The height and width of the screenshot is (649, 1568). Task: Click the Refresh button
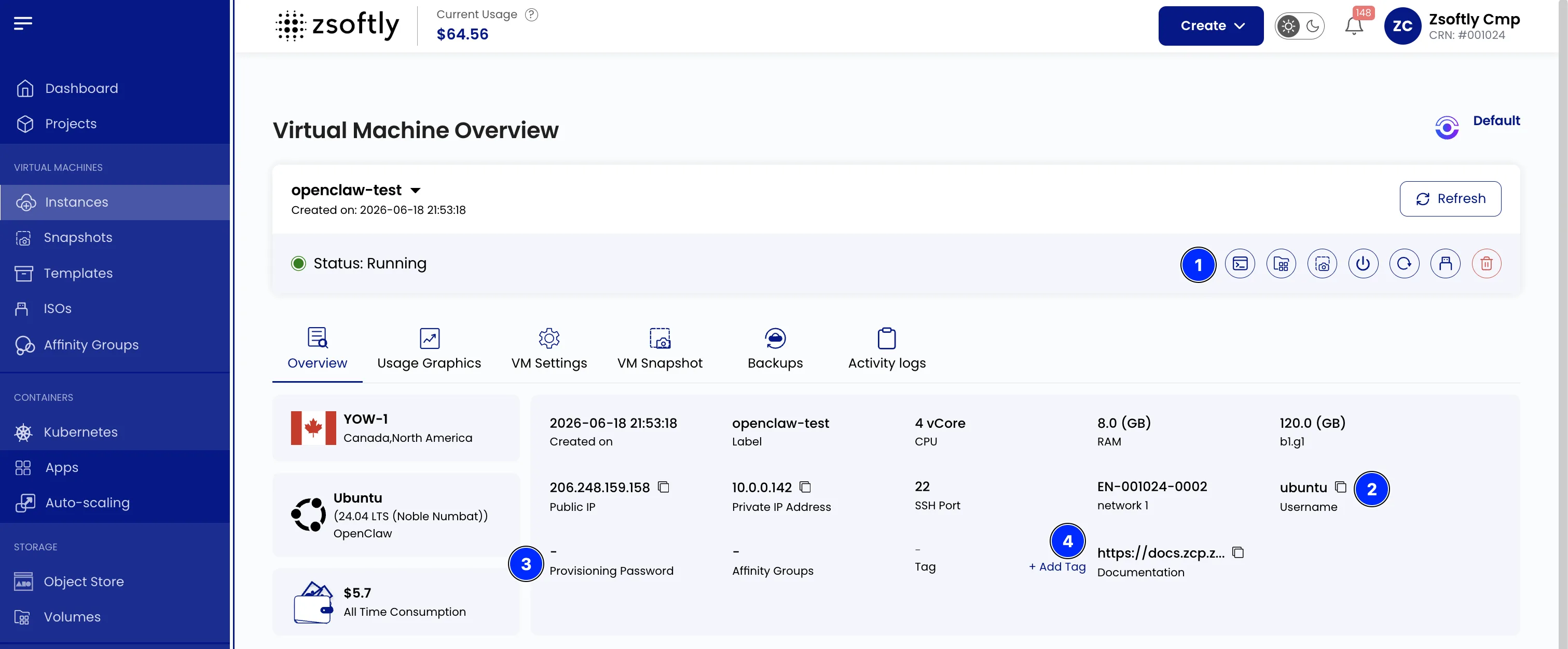(1450, 198)
